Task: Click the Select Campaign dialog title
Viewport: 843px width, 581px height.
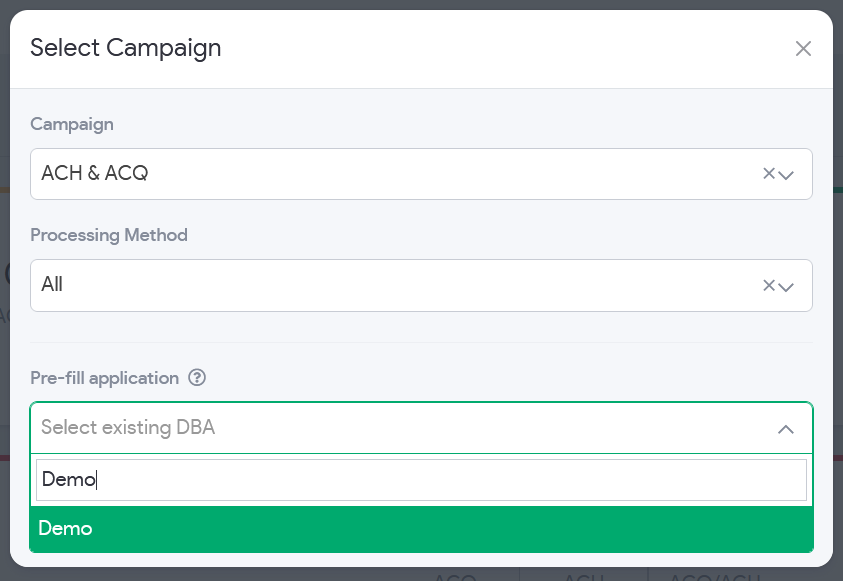Action: pos(126,48)
